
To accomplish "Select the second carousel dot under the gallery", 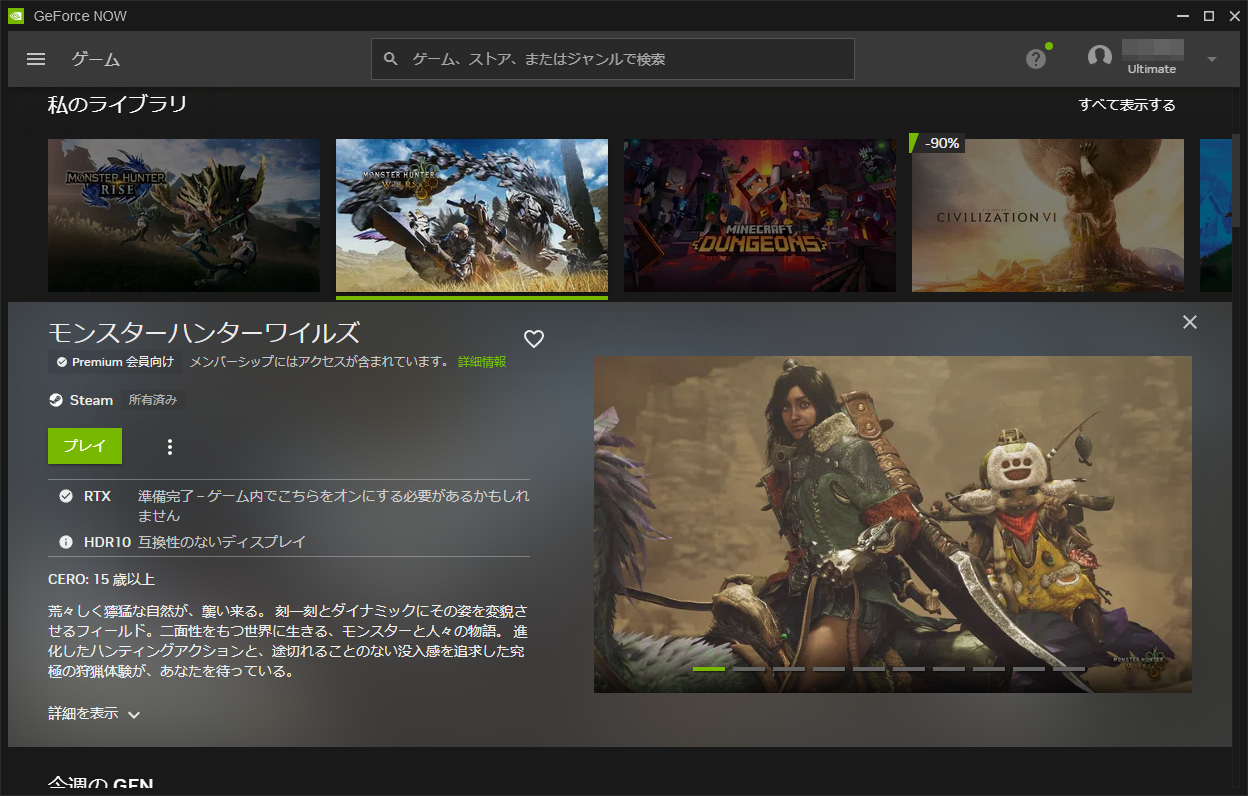I will tap(750, 668).
